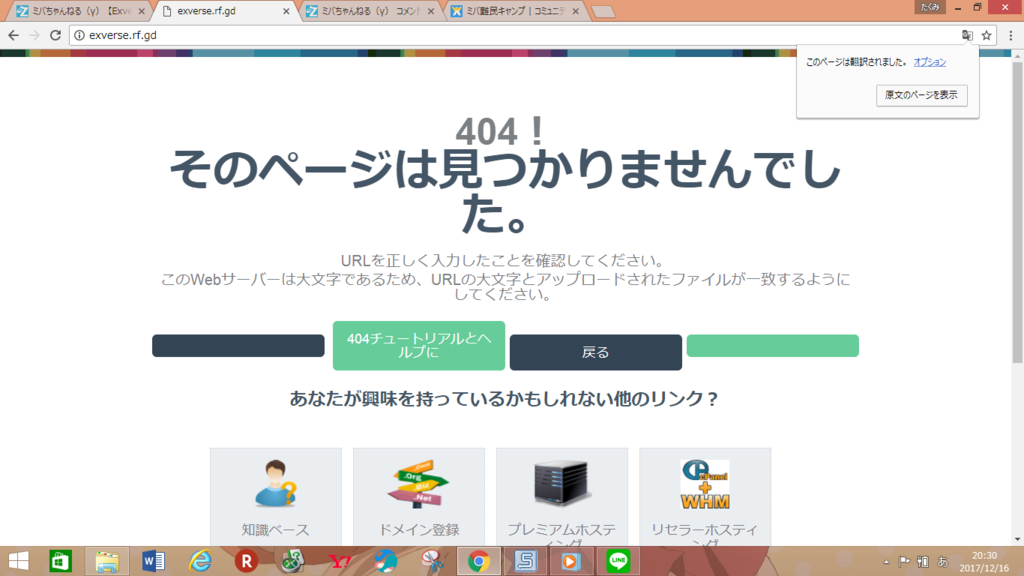Switch to the ミバちゃんねる コメント tab
The height and width of the screenshot is (576, 1024).
(x=371, y=11)
